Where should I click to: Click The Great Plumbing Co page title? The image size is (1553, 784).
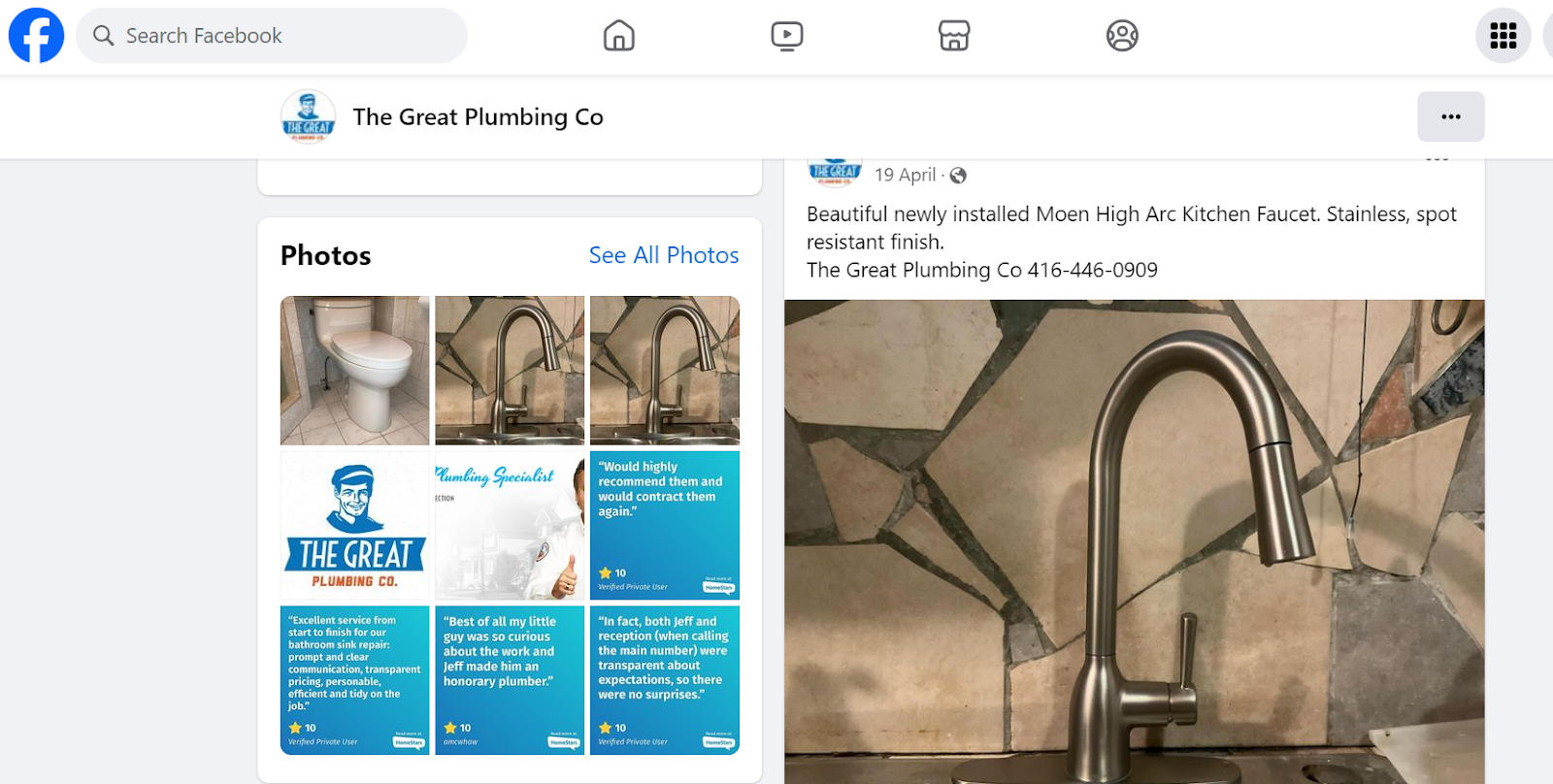point(479,117)
